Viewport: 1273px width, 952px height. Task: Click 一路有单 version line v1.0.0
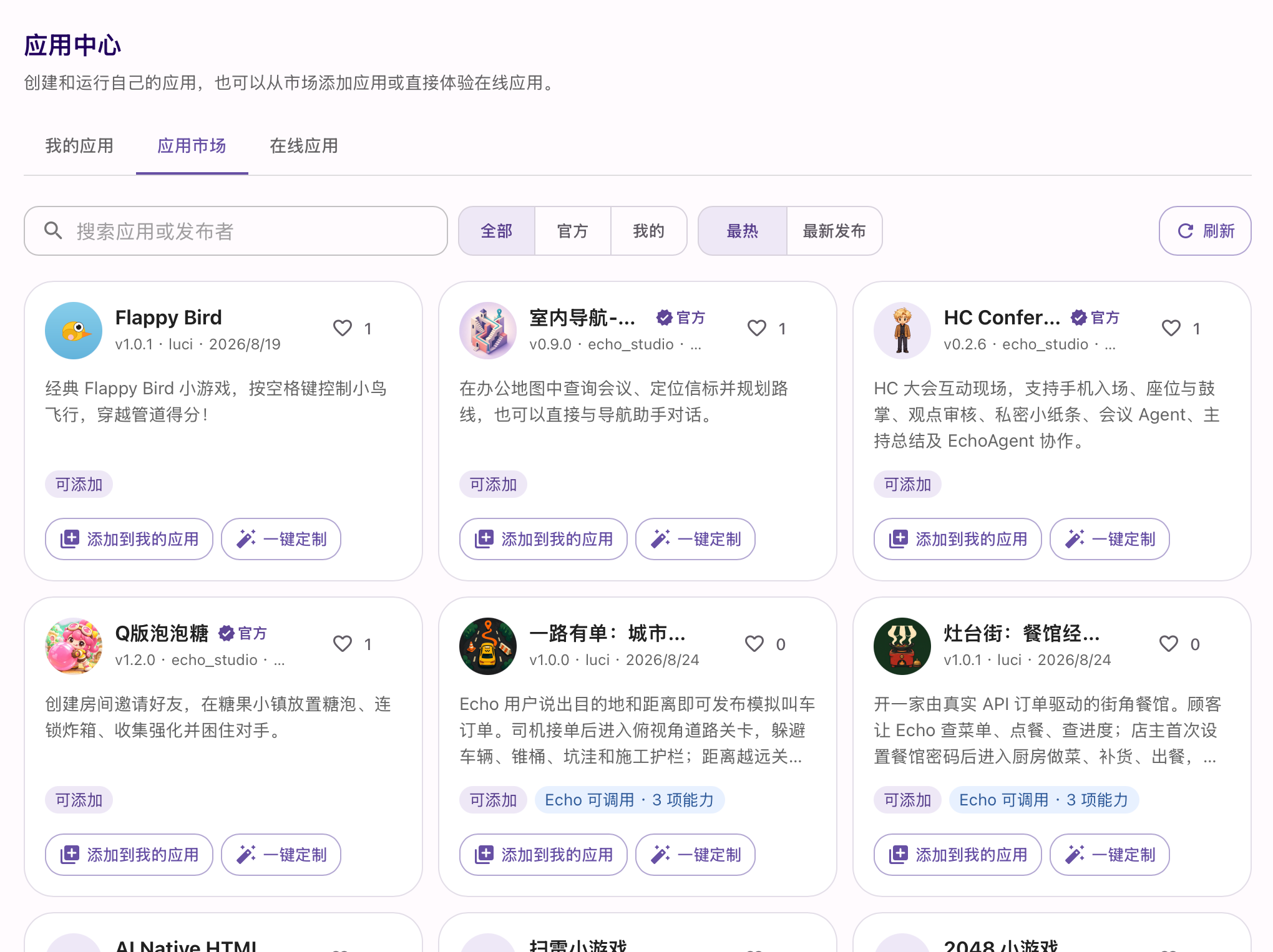(614, 660)
